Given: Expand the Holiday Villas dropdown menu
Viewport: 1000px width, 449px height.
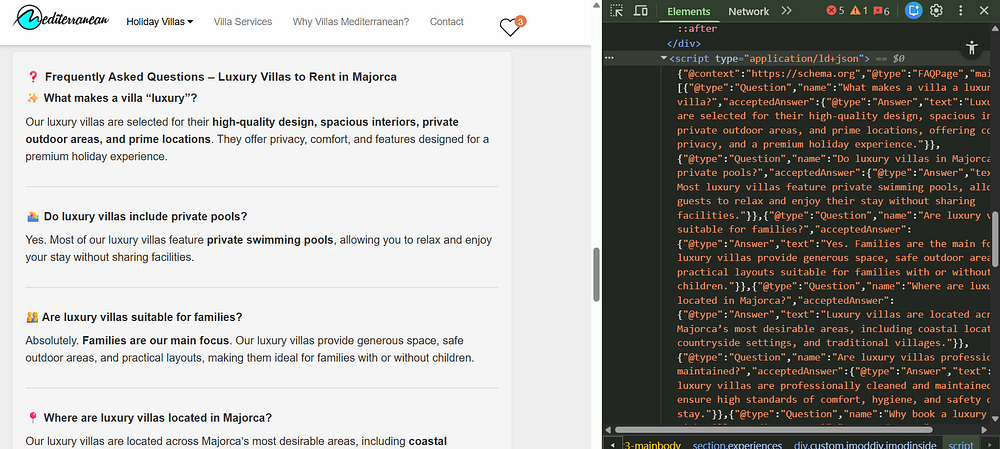Looking at the screenshot, I should 159,21.
